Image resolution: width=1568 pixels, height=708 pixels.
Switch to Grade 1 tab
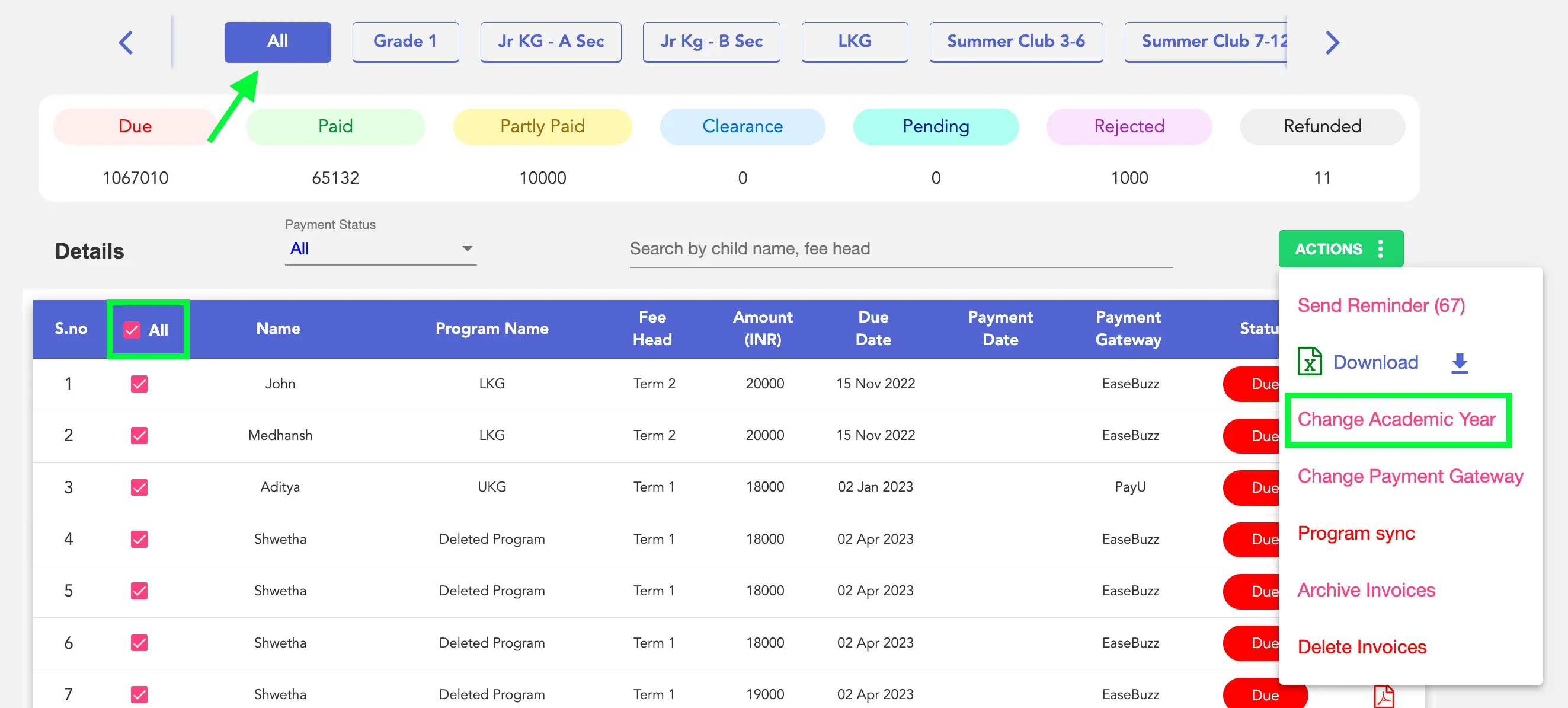tap(405, 42)
